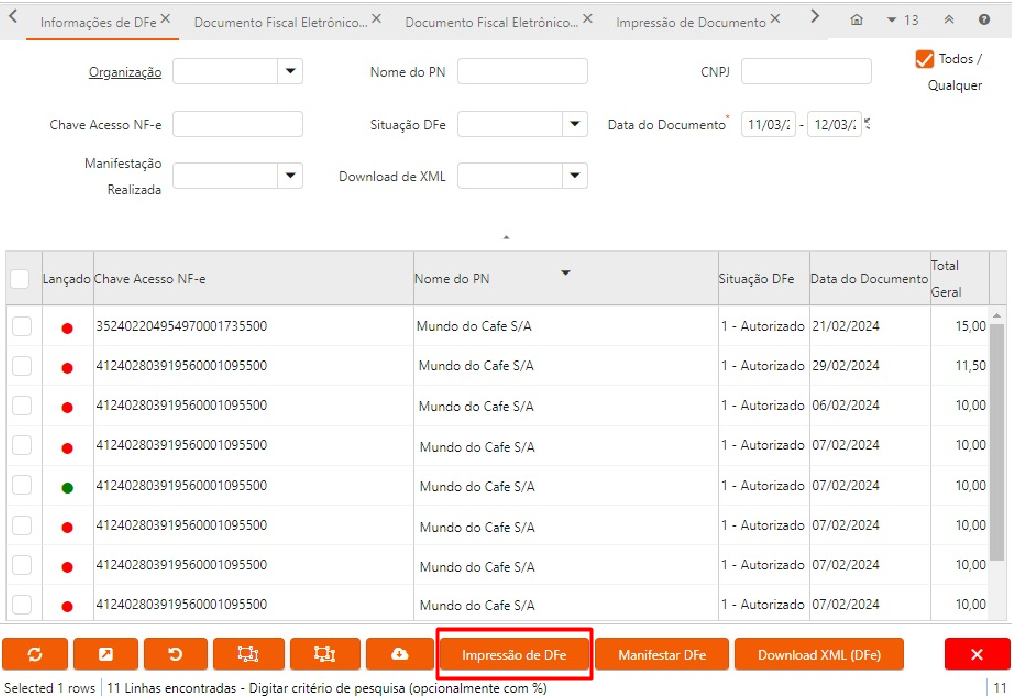Screen dimensions: 1012x698
Task: Open help with the question mark icon
Action: tap(984, 20)
